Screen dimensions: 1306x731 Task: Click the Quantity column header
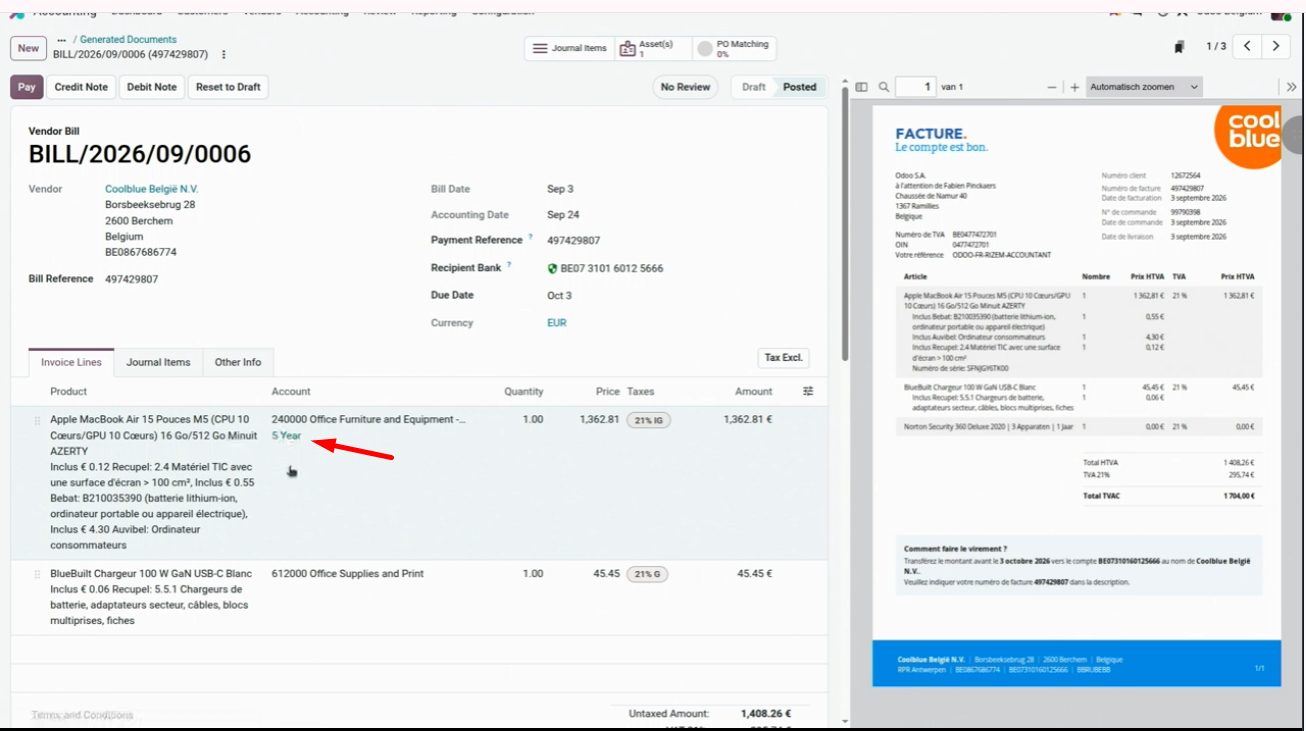tap(524, 391)
